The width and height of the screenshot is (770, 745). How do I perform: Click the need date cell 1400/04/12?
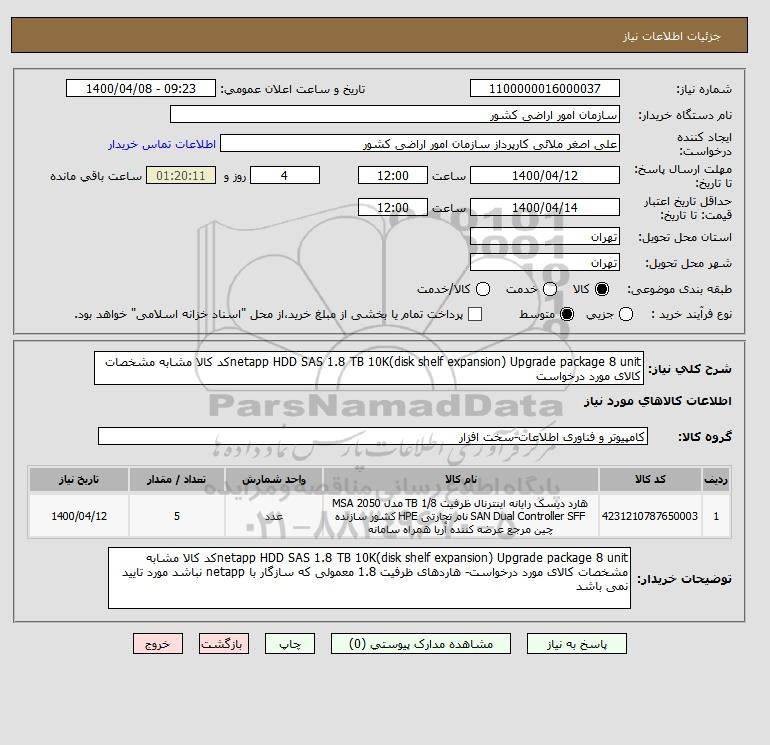pos(79,516)
